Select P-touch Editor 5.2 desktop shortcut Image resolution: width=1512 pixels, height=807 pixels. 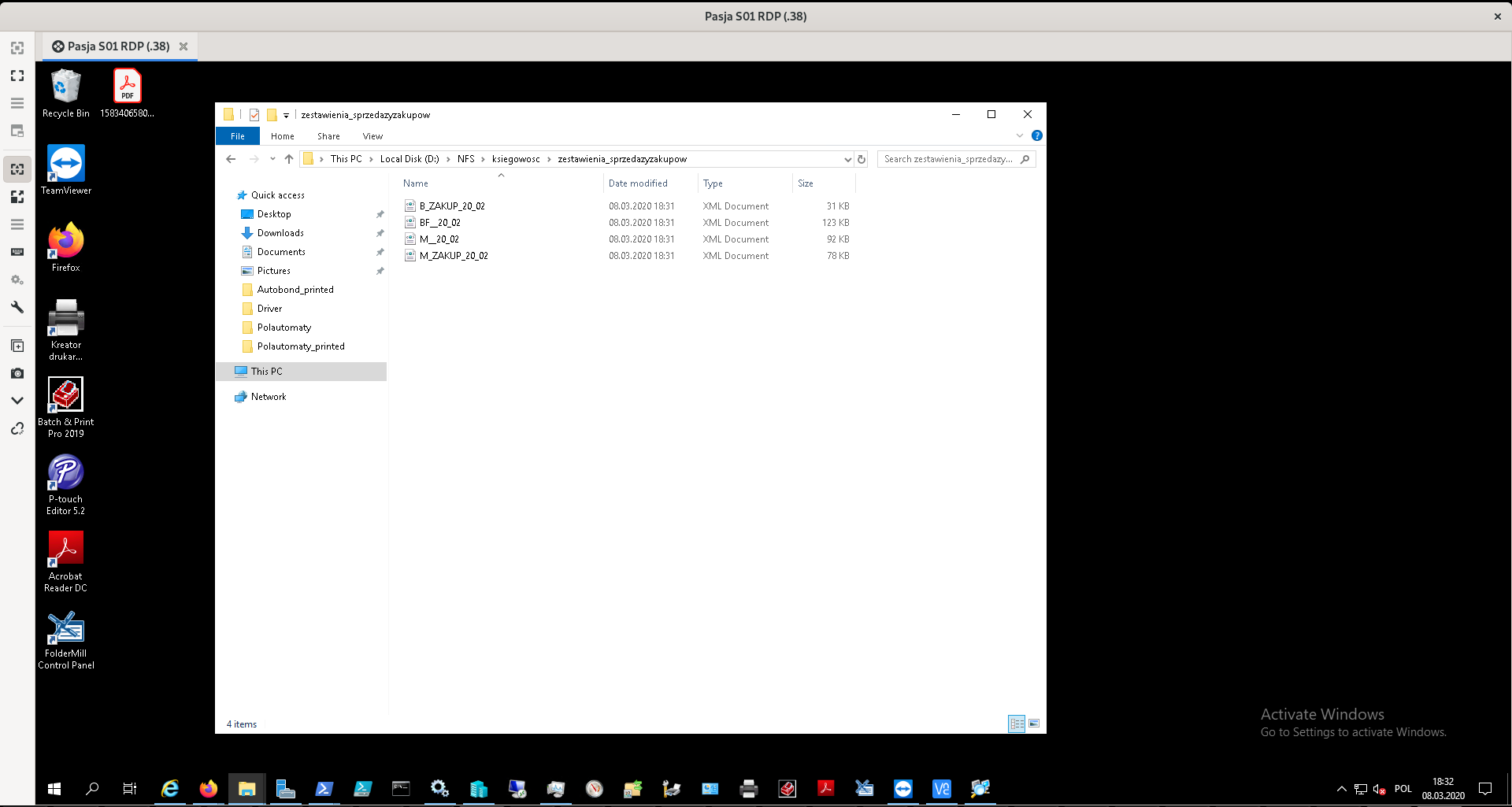click(66, 484)
